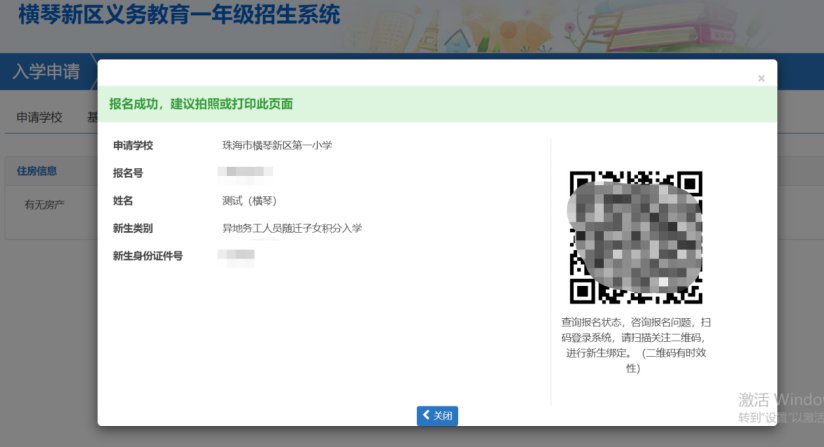Click the 有无房产 field label
The height and width of the screenshot is (447, 824).
(x=44, y=205)
